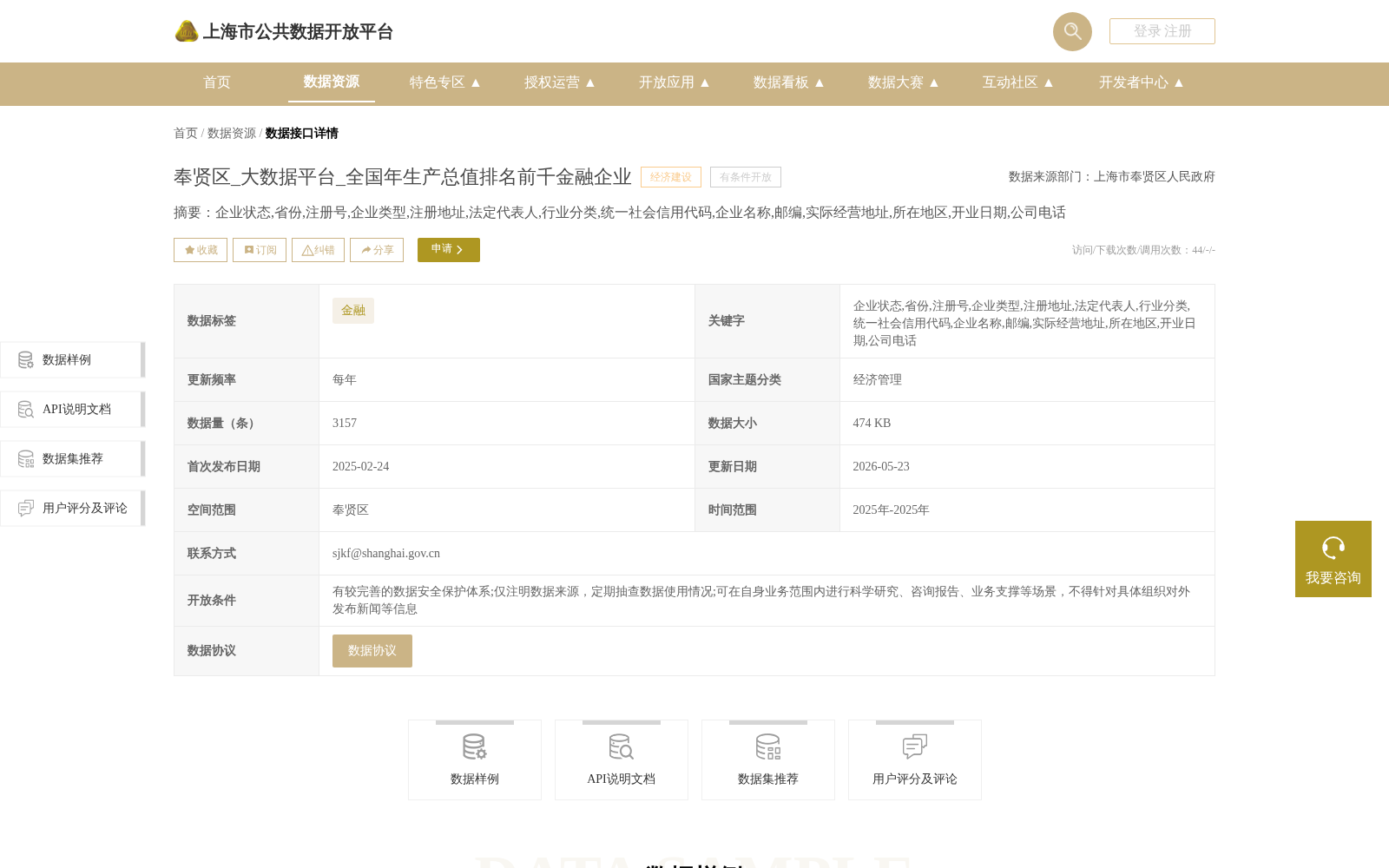Image resolution: width=1389 pixels, height=868 pixels.
Task: Click the API说明文档 card icon
Action: (x=622, y=746)
